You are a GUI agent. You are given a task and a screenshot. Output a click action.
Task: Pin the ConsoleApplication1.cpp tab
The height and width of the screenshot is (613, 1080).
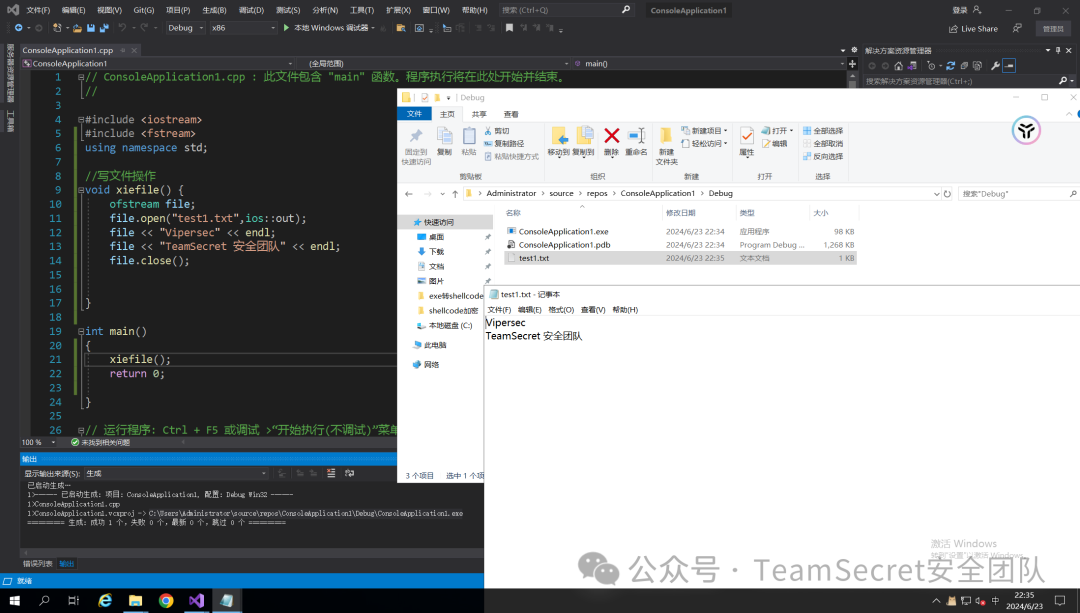click(123, 50)
